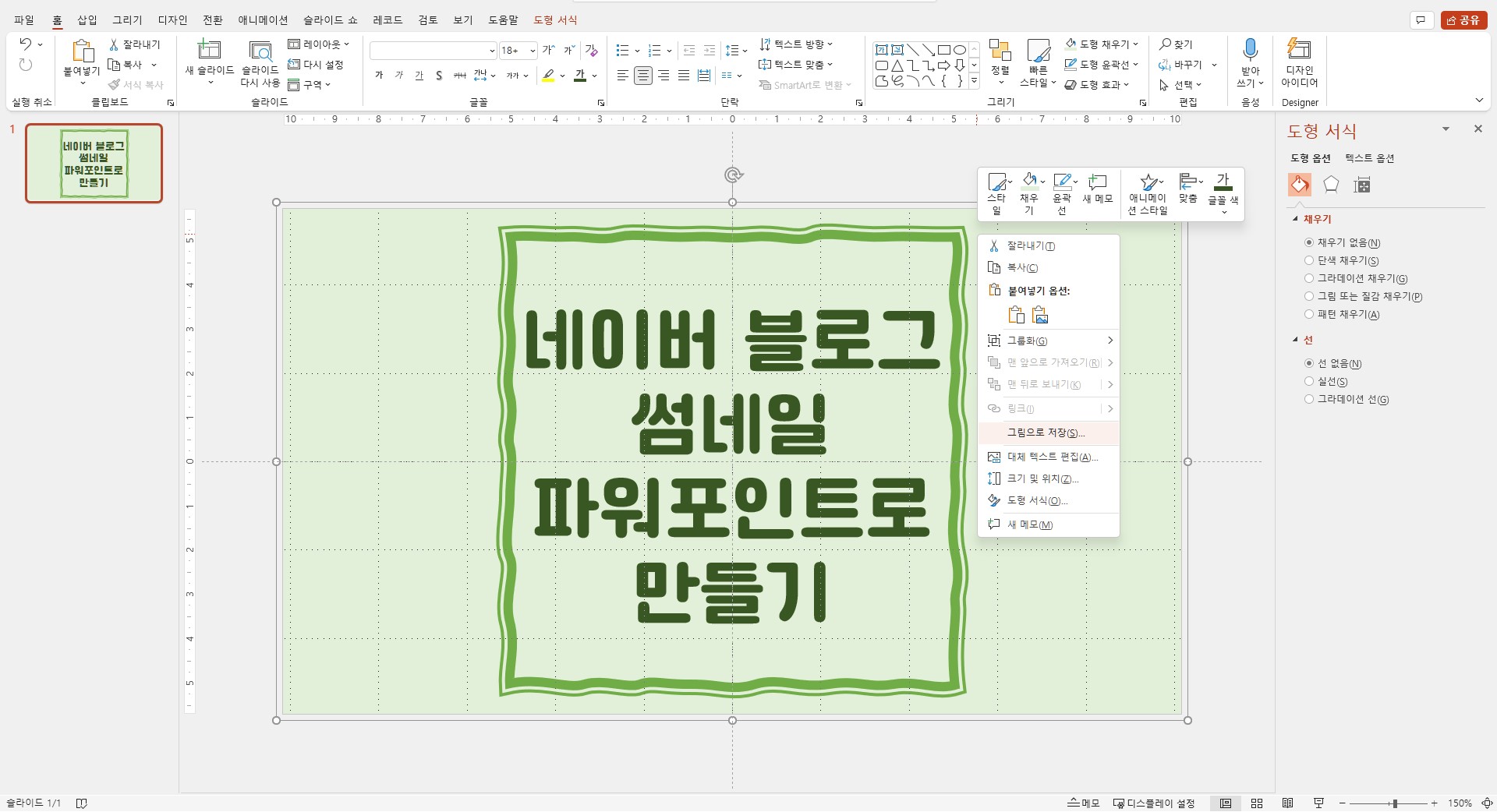Click the numbered list icon
Screen dimensions: 1497x812
tap(654, 51)
